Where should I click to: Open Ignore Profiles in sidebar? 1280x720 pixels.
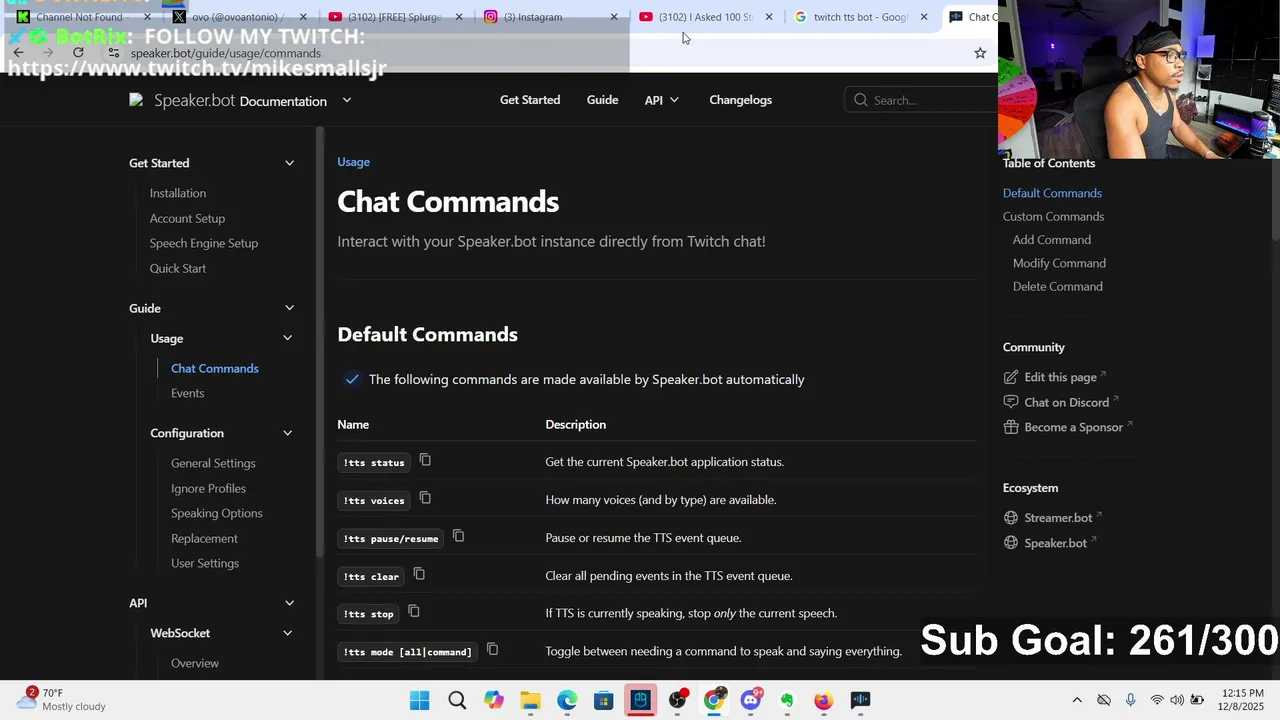(208, 488)
